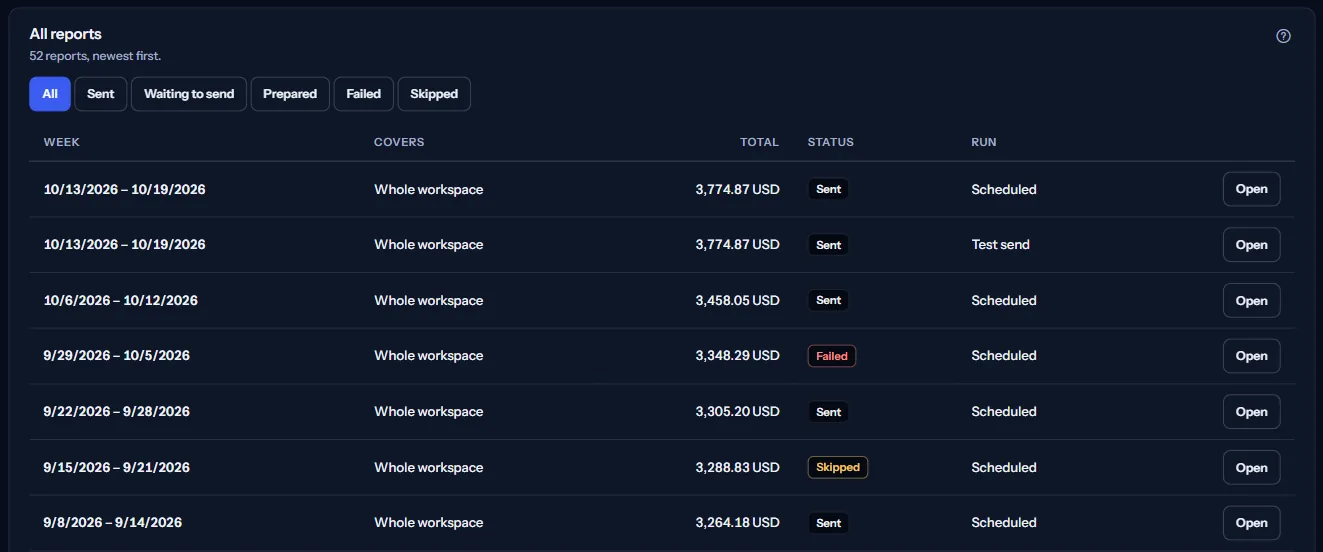
Task: Click the 9/29/2026 – 10/5/2026 week cell
Action: point(117,356)
